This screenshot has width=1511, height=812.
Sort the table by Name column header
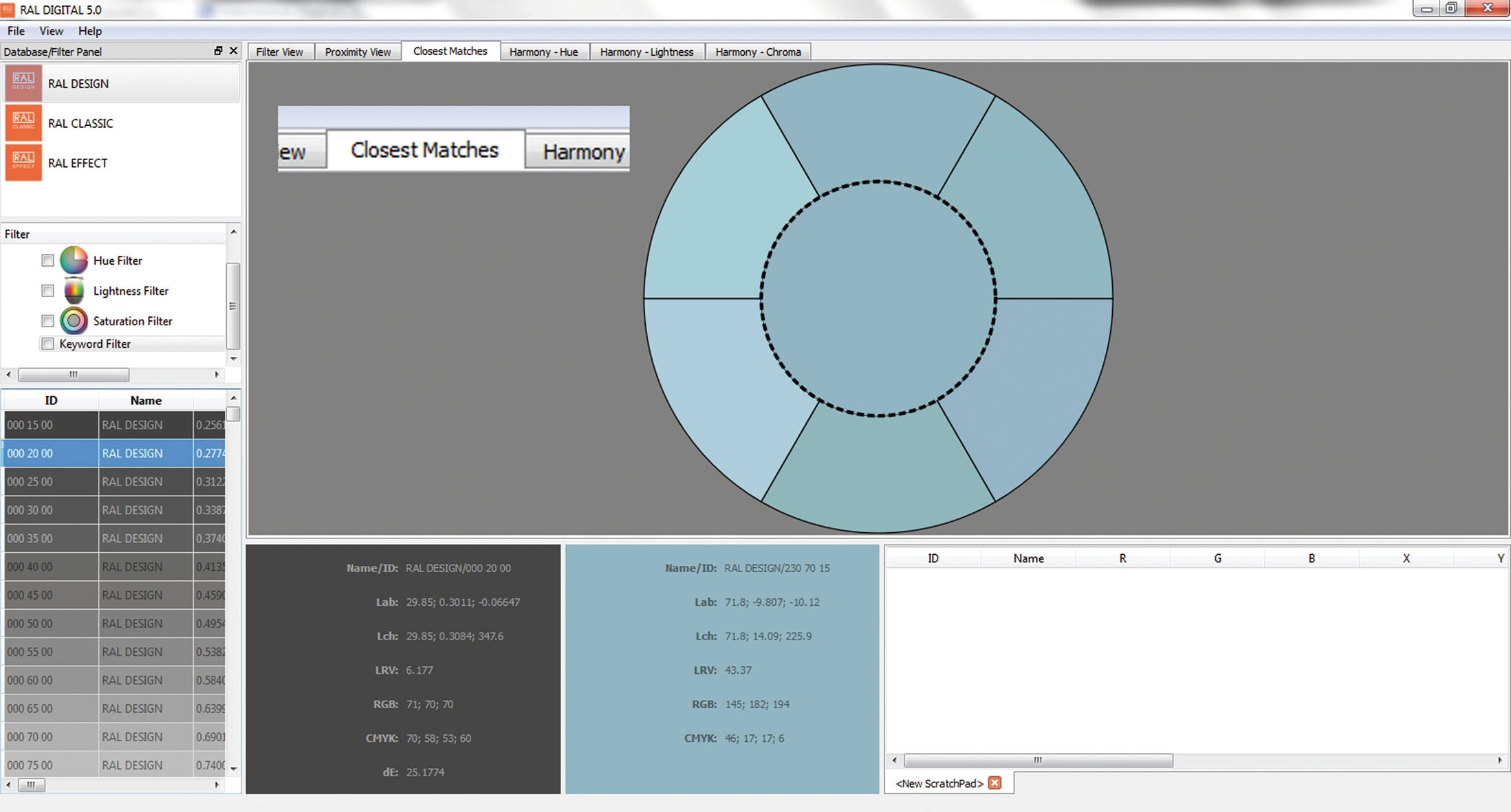point(146,400)
